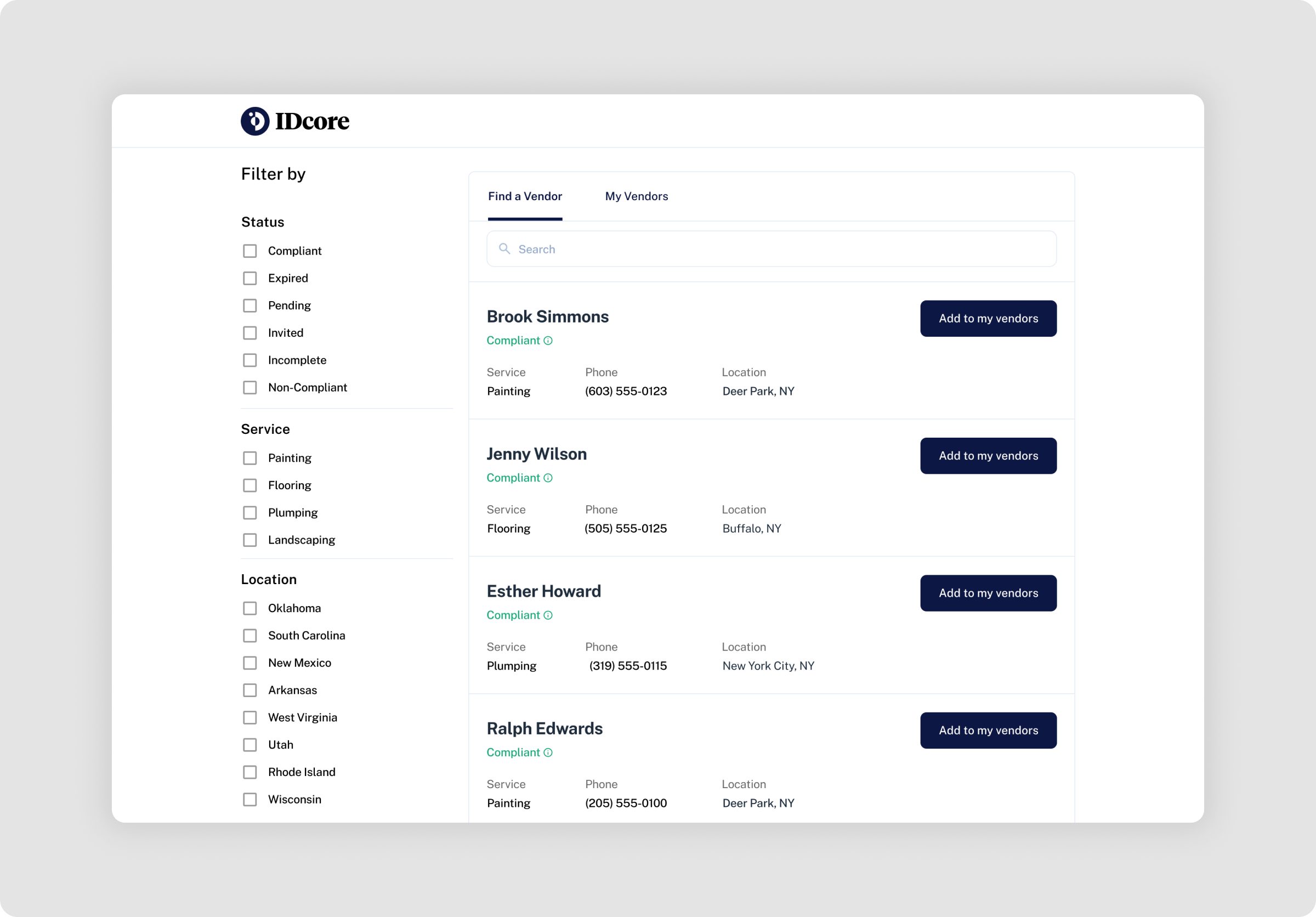
Task: Click info icon beside Ralph Edwards' Compliant status
Action: [548, 752]
